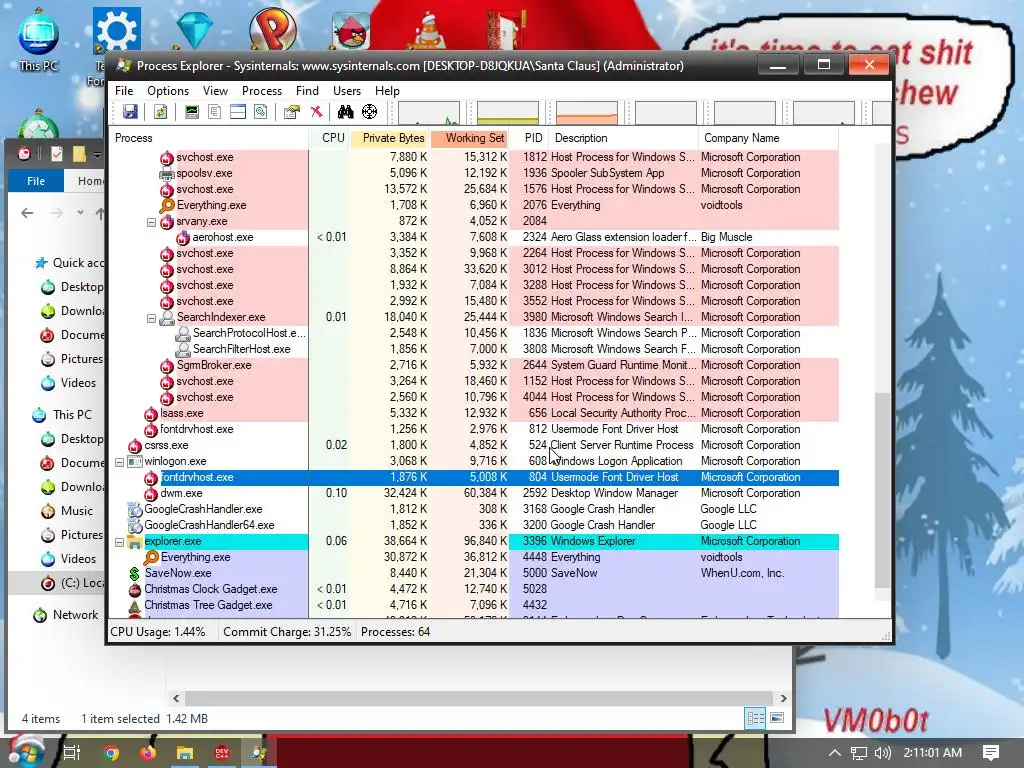
Task: Open the Help menu
Action: 387,91
